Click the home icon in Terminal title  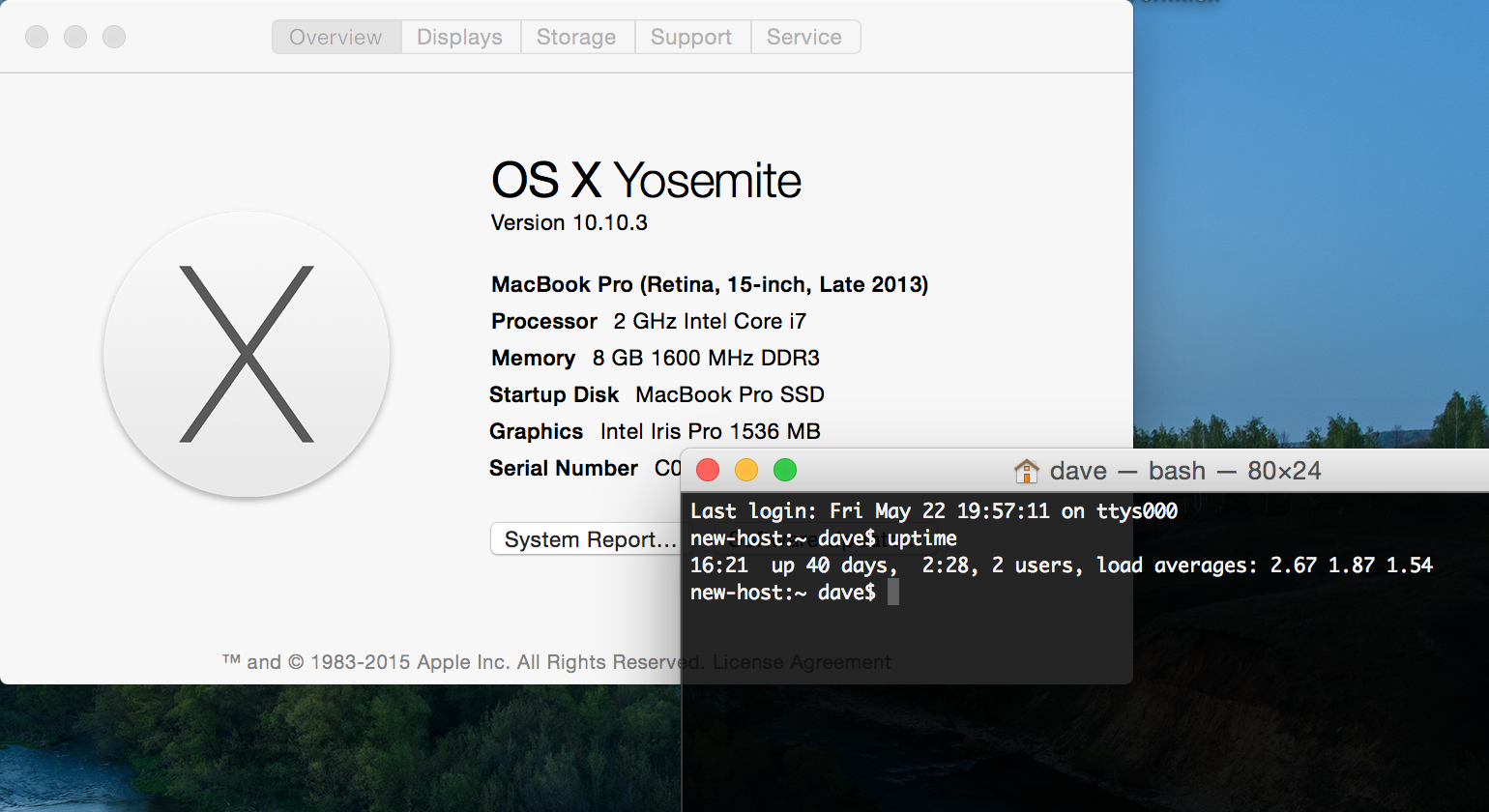[x=1026, y=471]
